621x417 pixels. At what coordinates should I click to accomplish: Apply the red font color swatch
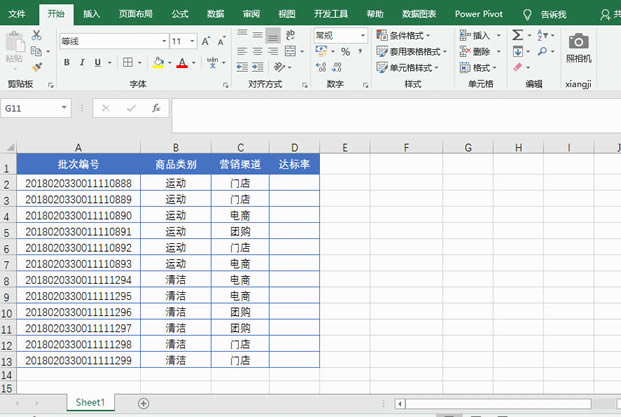point(181,63)
